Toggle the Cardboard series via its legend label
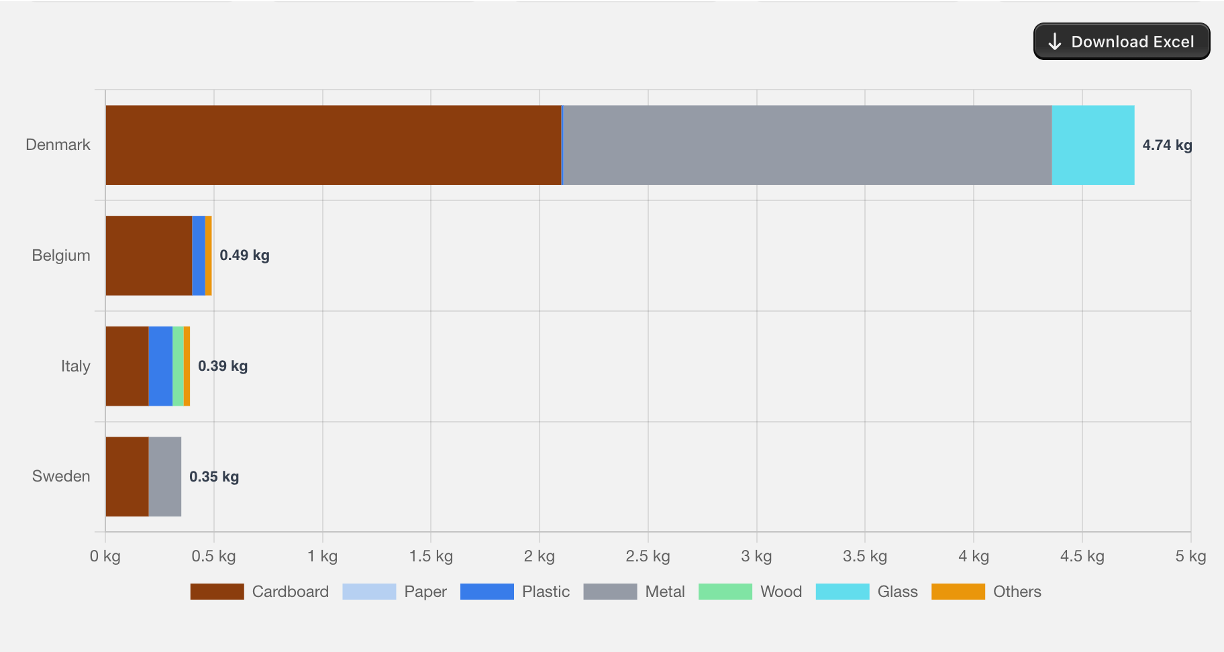 pos(290,591)
